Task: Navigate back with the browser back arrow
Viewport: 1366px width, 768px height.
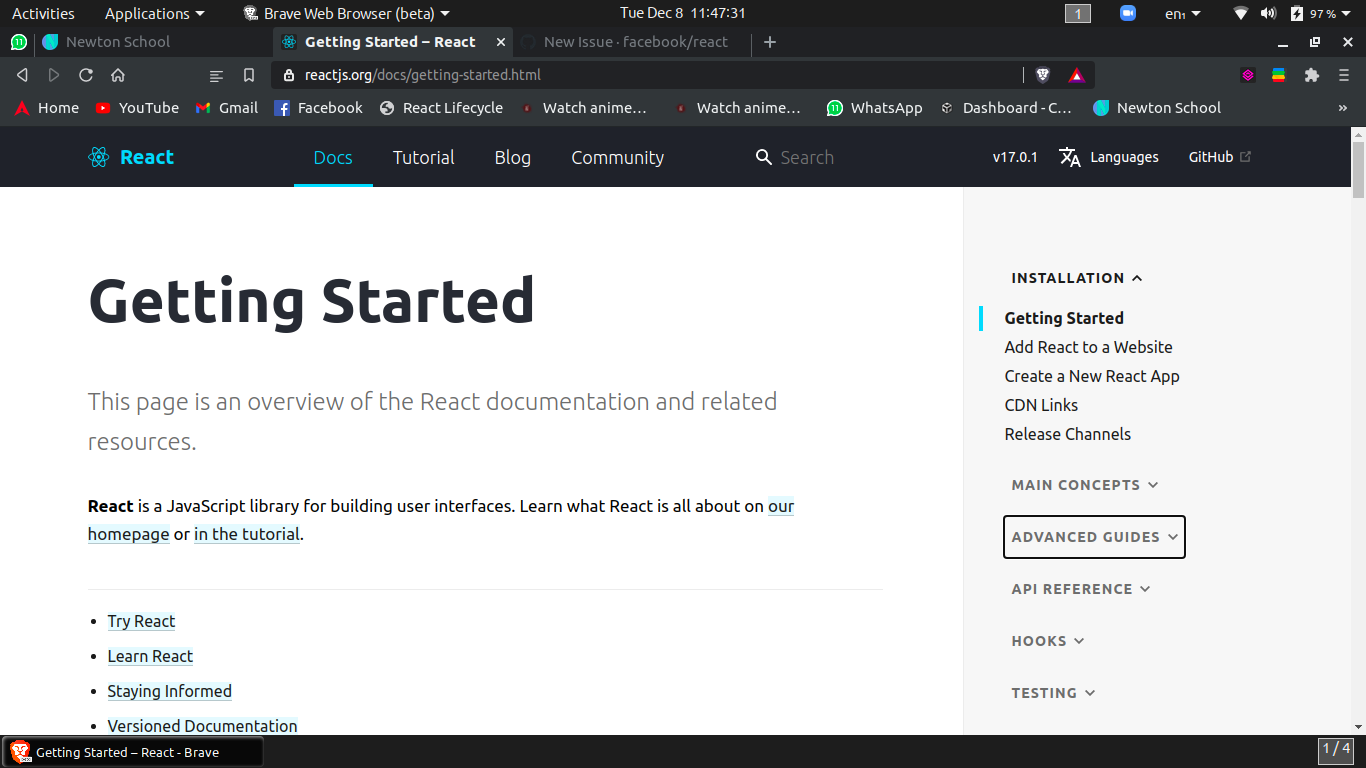Action: point(22,74)
